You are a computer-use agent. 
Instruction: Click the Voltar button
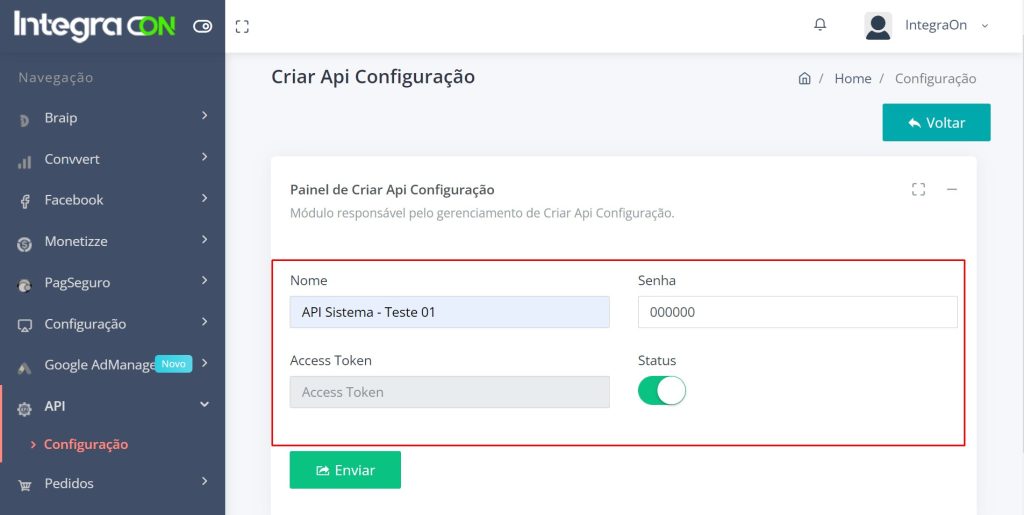click(936, 122)
